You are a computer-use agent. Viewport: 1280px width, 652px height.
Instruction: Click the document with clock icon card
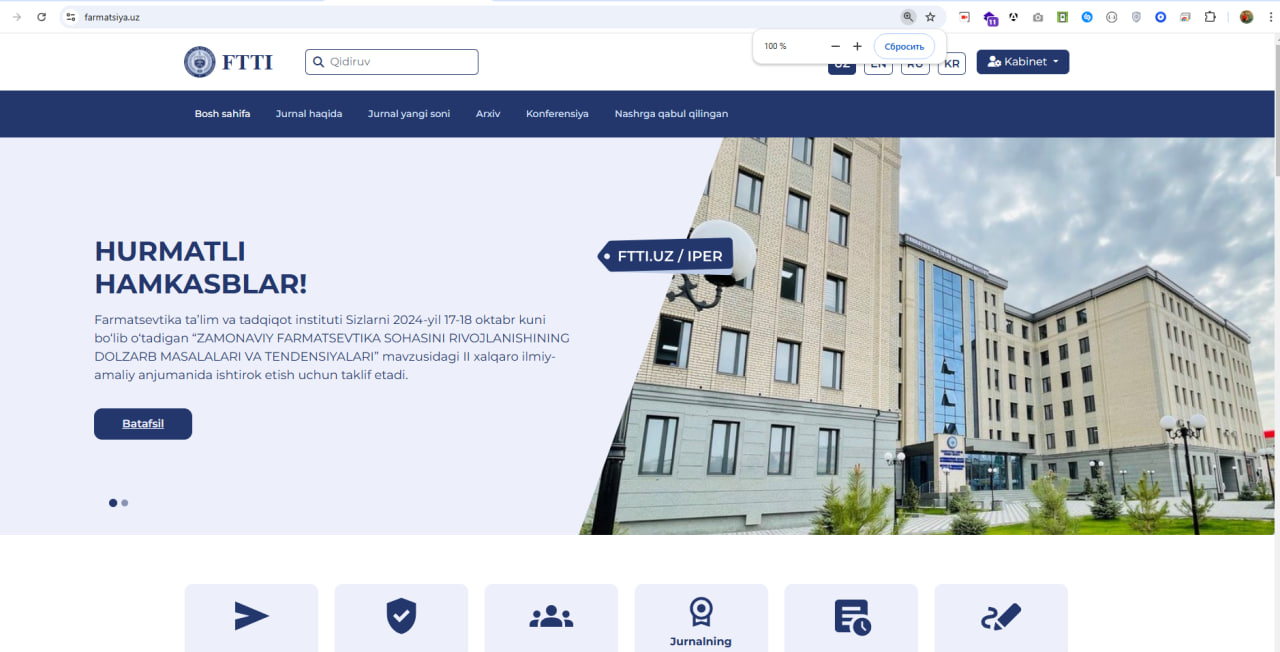pyautogui.click(x=851, y=617)
